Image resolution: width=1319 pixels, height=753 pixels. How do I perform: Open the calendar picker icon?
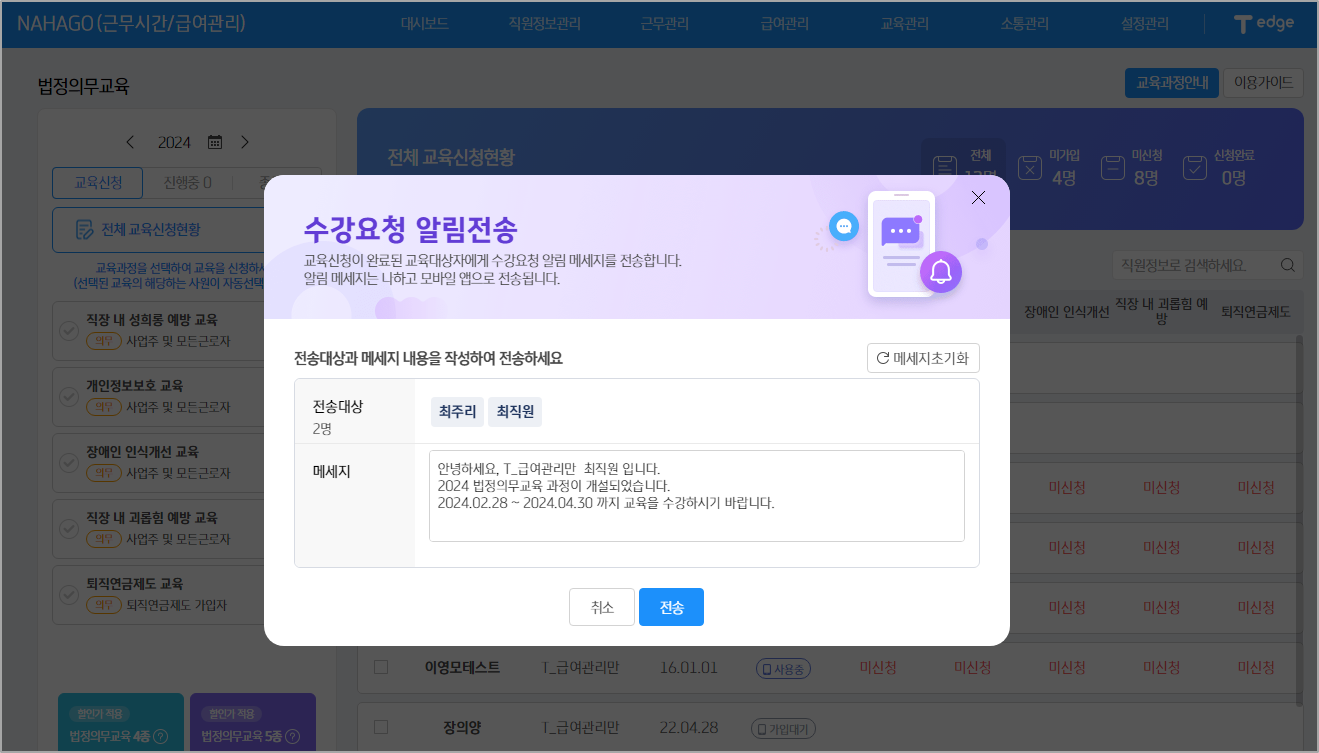coord(215,142)
